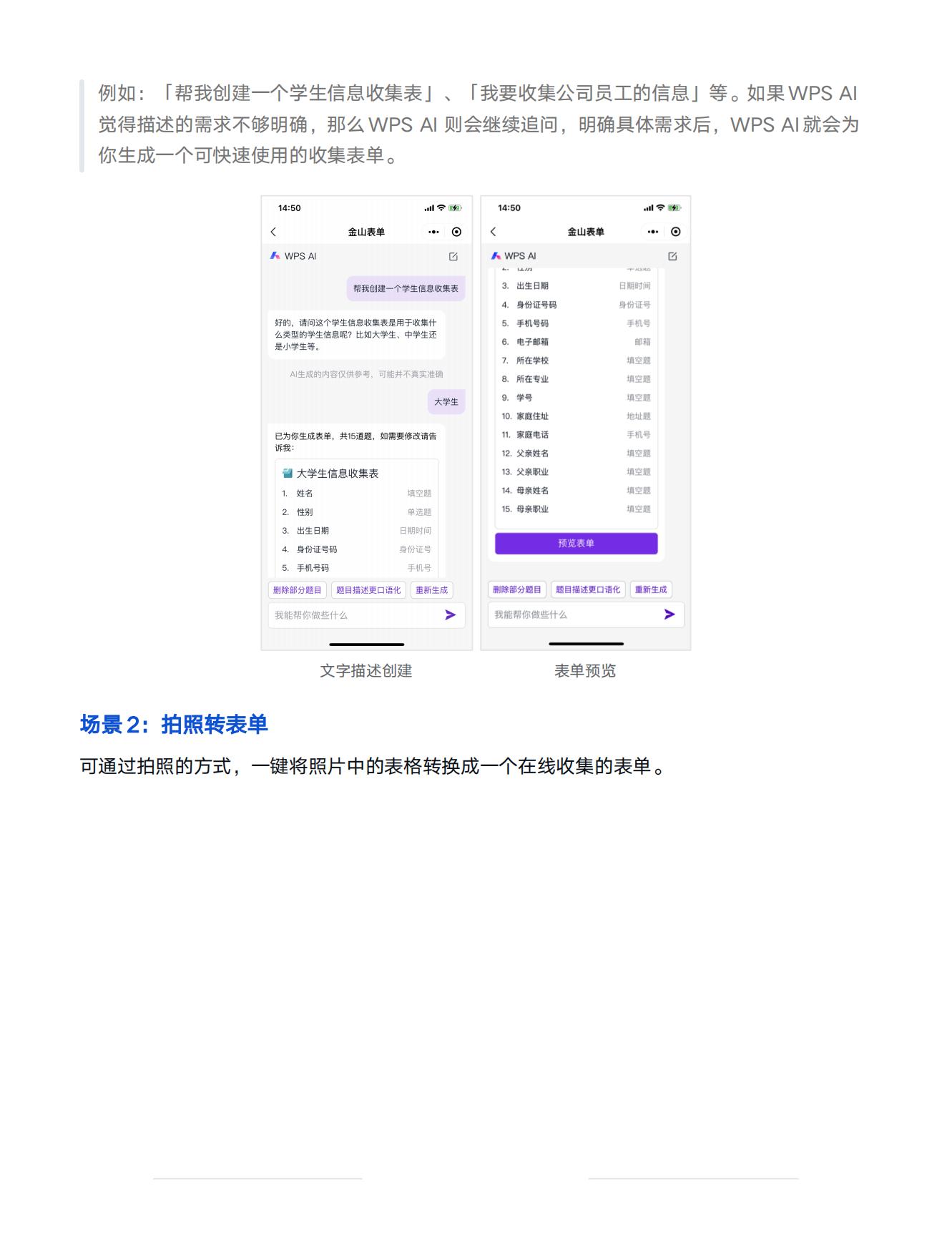Select row 7. 所在学校
This screenshot has width=952, height=1259.
576,361
